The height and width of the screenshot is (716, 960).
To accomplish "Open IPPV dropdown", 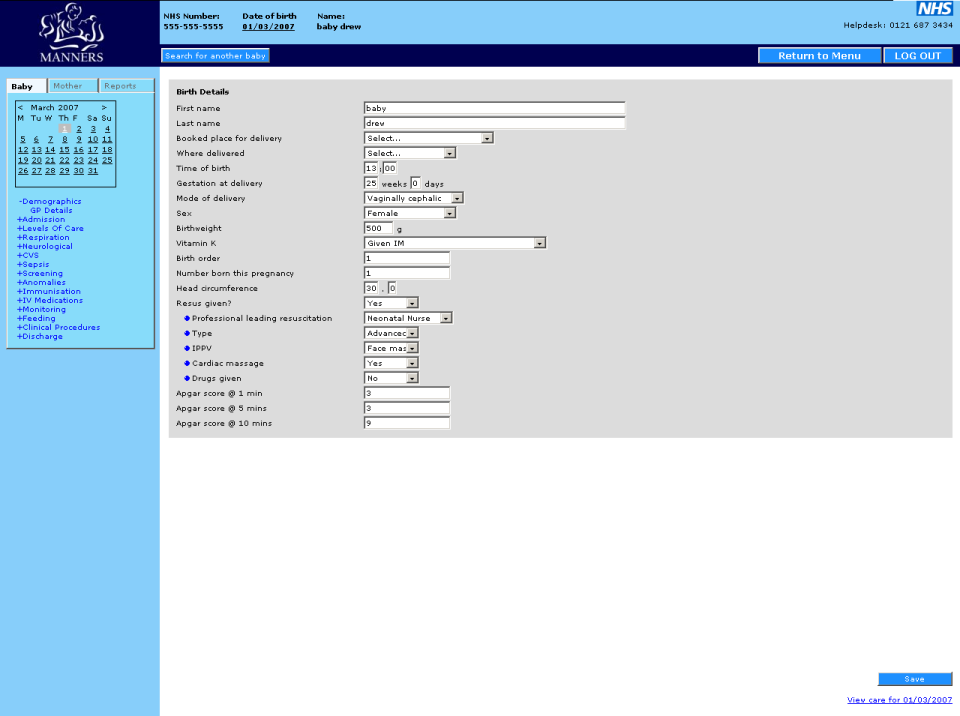I will (x=391, y=349).
